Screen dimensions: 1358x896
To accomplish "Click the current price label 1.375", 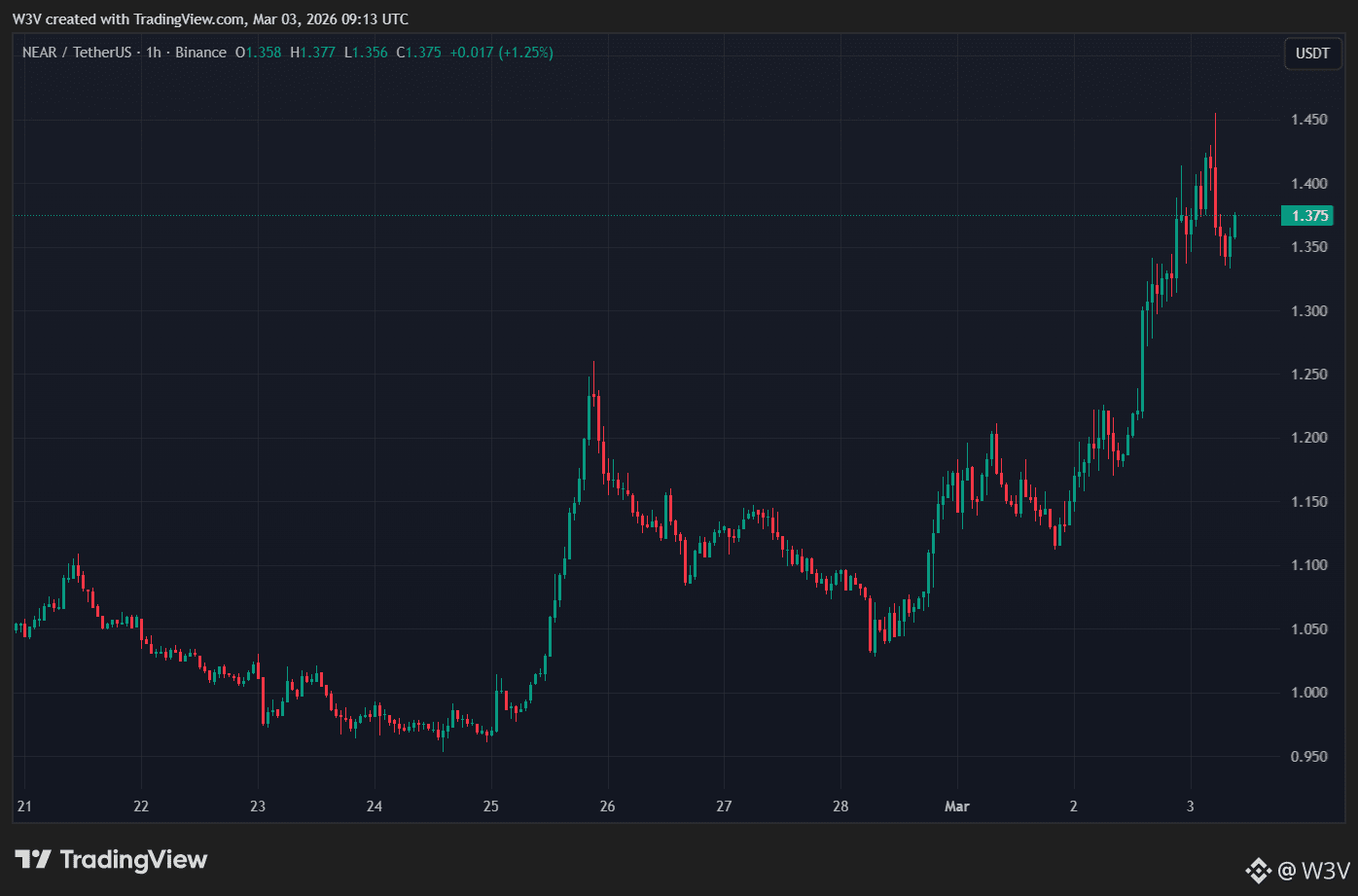I will coord(1306,216).
